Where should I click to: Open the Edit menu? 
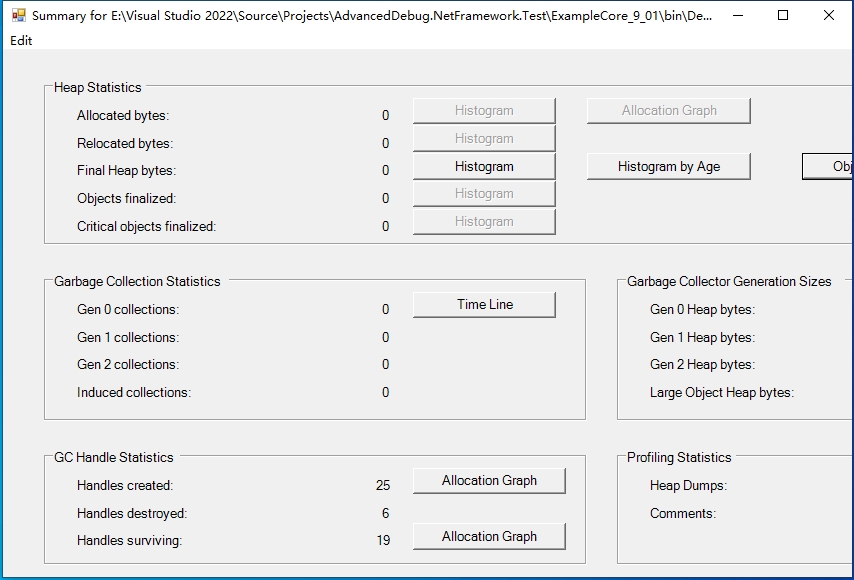pos(21,40)
